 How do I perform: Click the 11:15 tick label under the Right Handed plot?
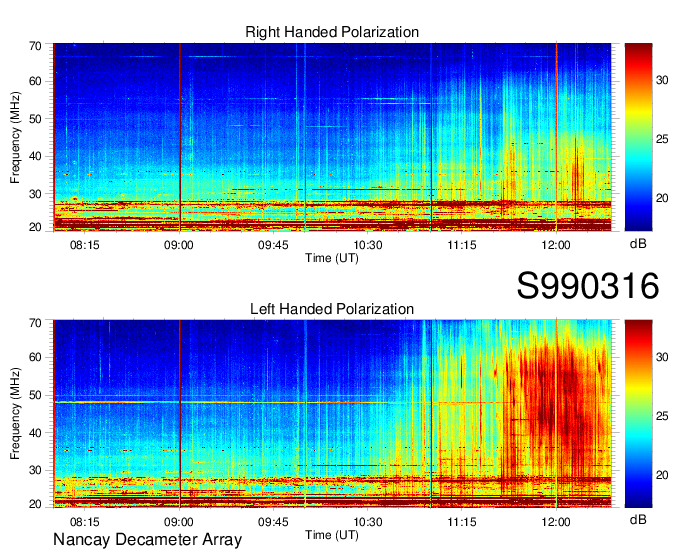click(x=462, y=245)
